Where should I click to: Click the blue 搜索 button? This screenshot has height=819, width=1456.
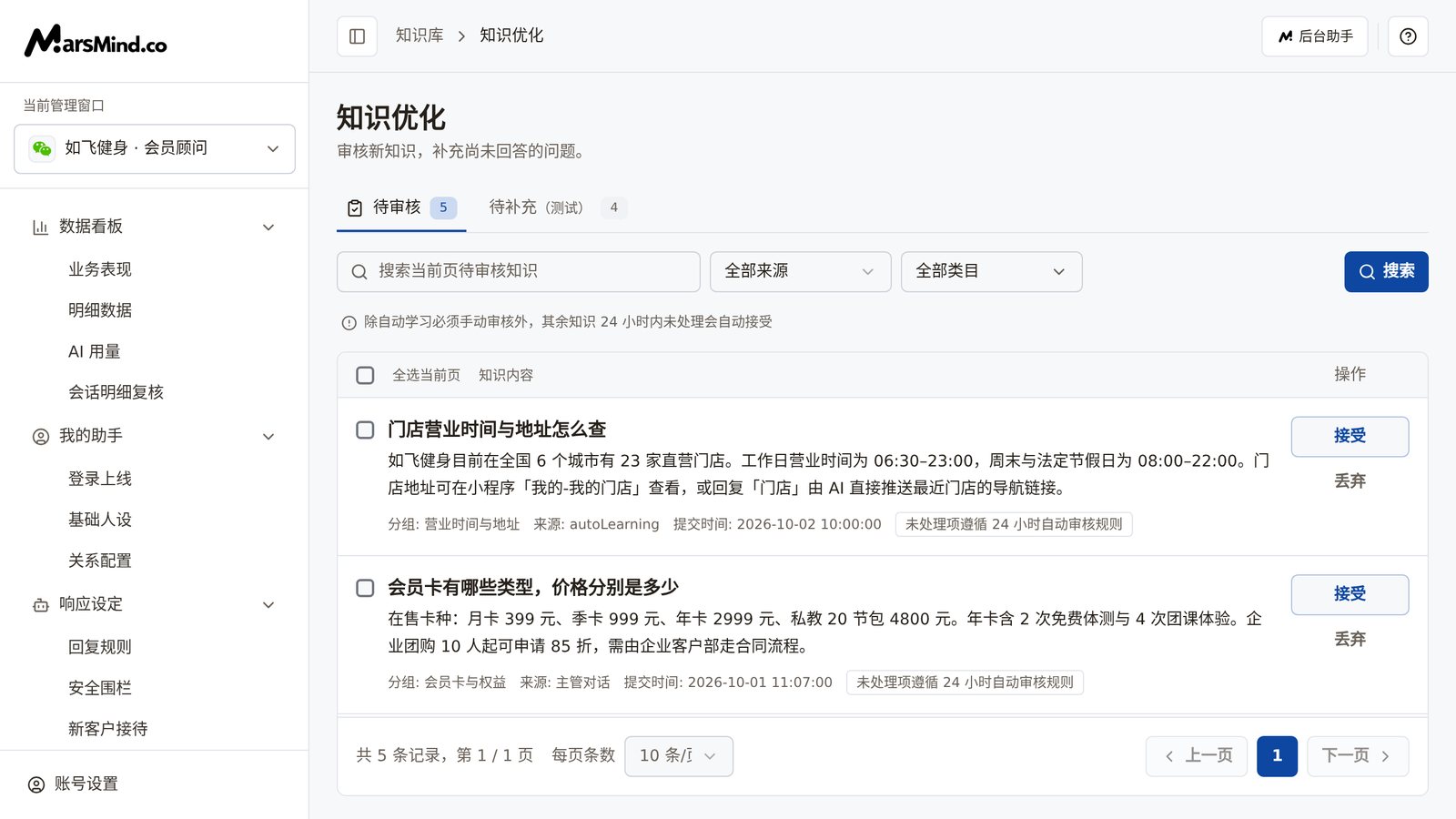tap(1386, 271)
